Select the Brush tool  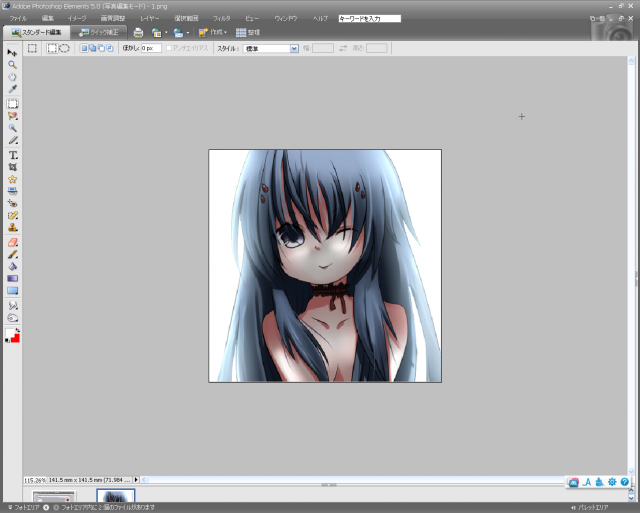[13, 255]
